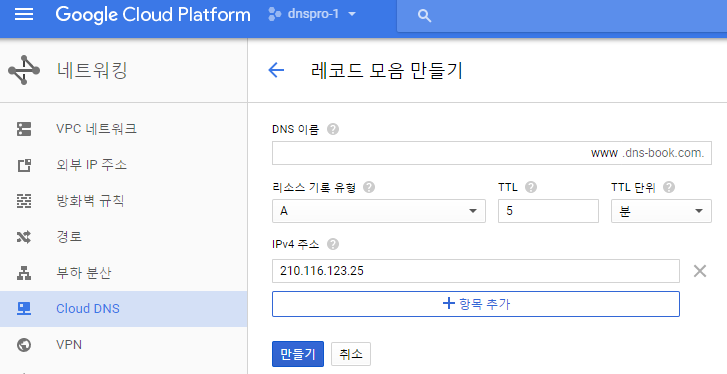Select Cloud DNS in sidebar
The image size is (727, 374).
tap(123, 309)
